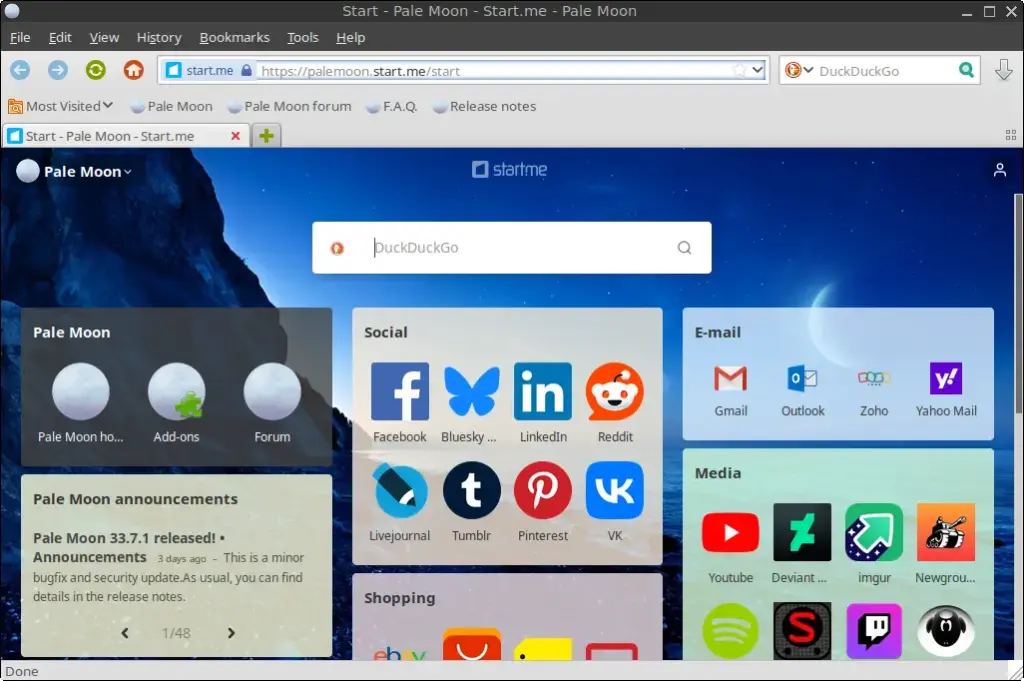Bookmark this page with the star icon
Image resolution: width=1024 pixels, height=681 pixels.
pyautogui.click(x=739, y=70)
